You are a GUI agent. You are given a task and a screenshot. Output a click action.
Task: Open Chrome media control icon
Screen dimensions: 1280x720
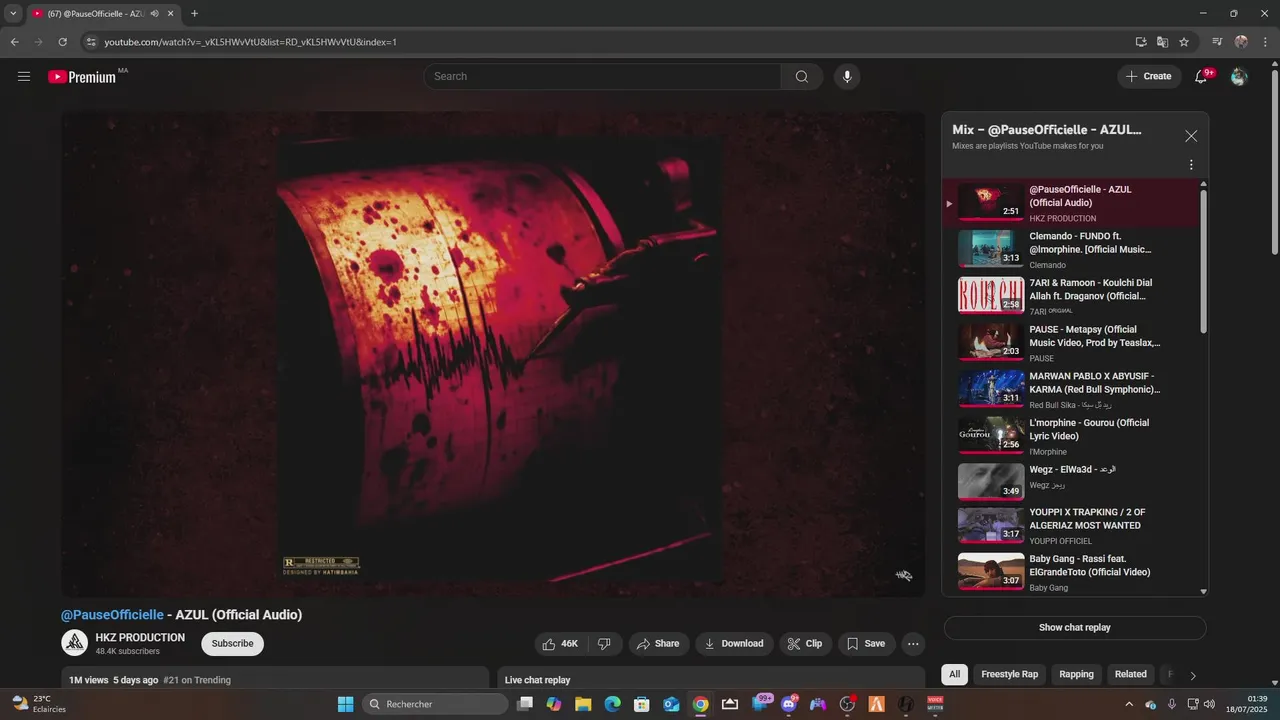(x=1217, y=42)
